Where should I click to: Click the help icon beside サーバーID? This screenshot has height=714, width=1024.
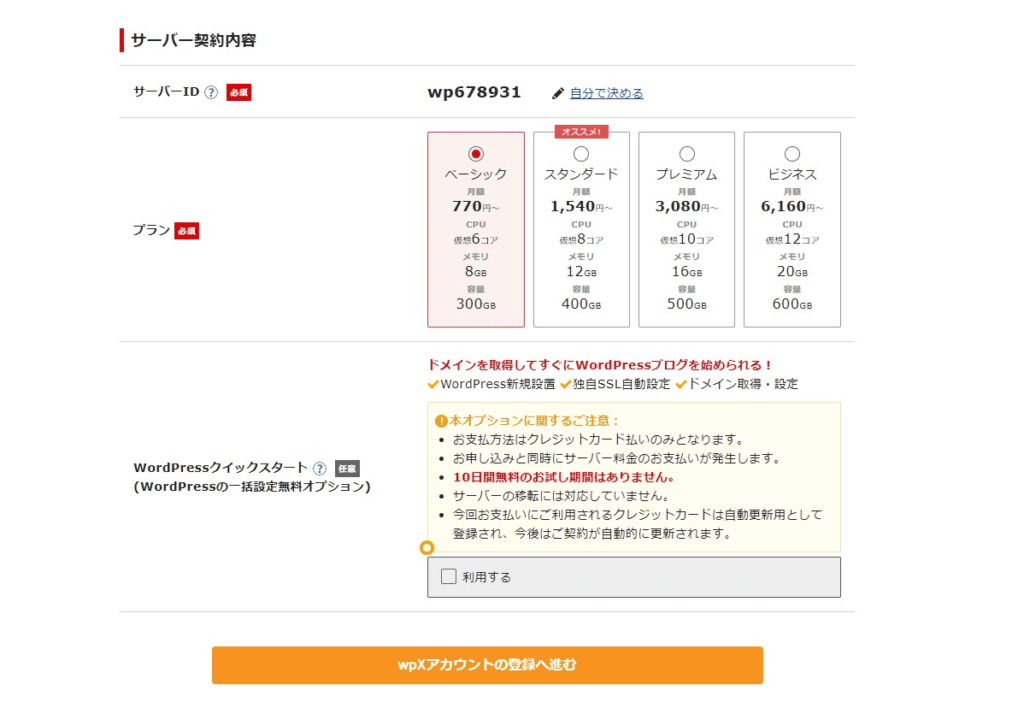point(211,92)
